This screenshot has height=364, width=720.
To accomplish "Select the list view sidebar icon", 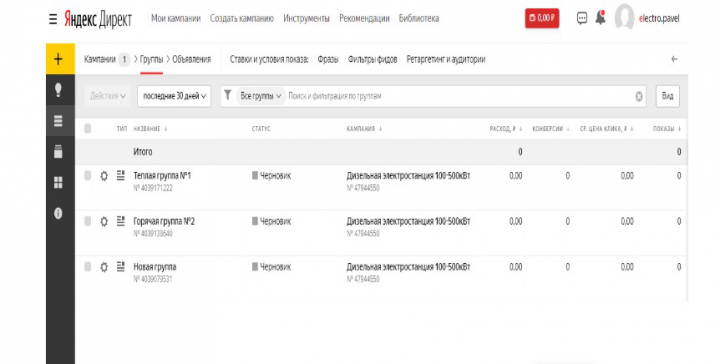I will coord(58,121).
